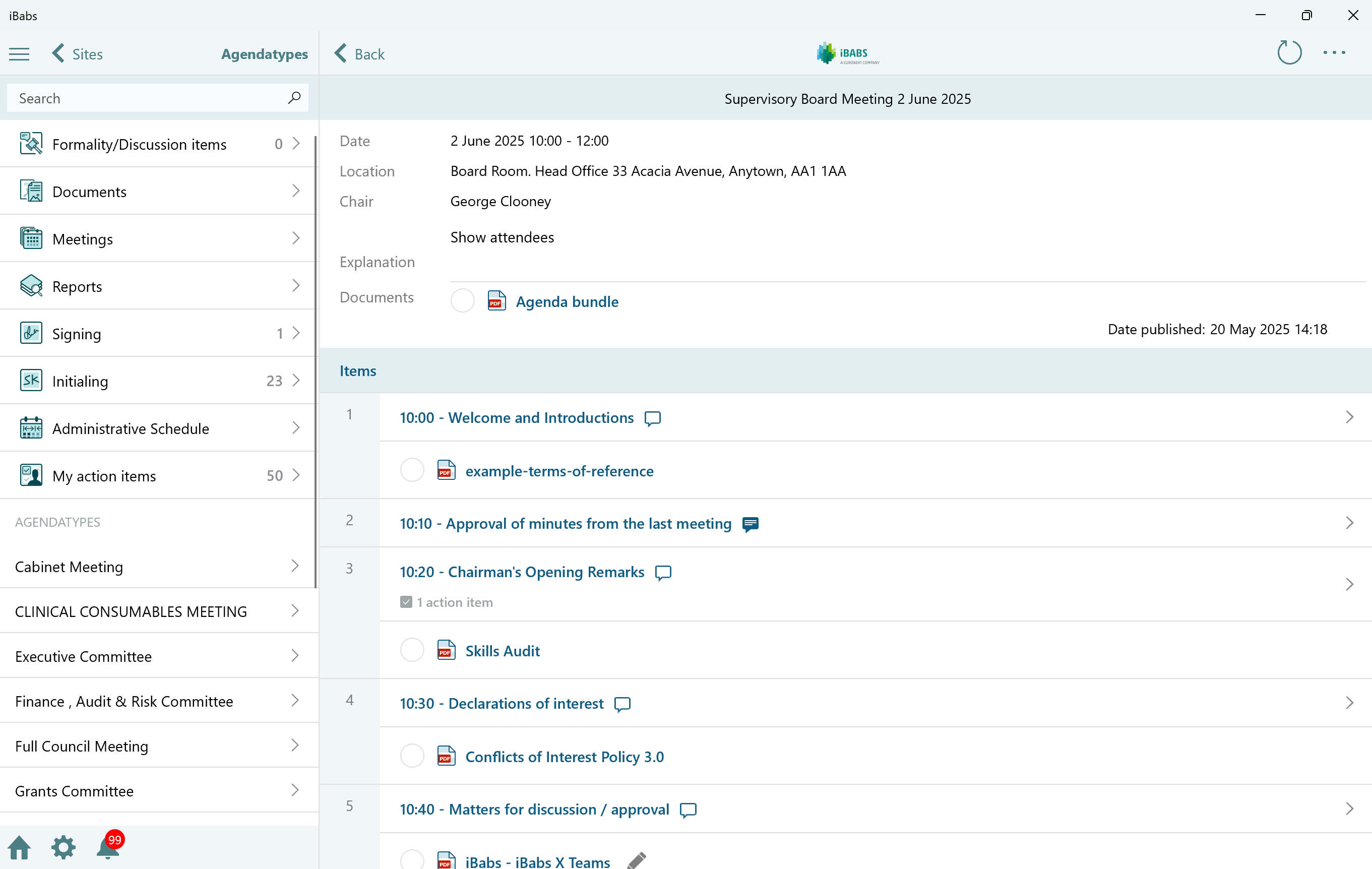Open the hamburger menu icon
Image resolution: width=1372 pixels, height=869 pixels.
pyautogui.click(x=19, y=54)
